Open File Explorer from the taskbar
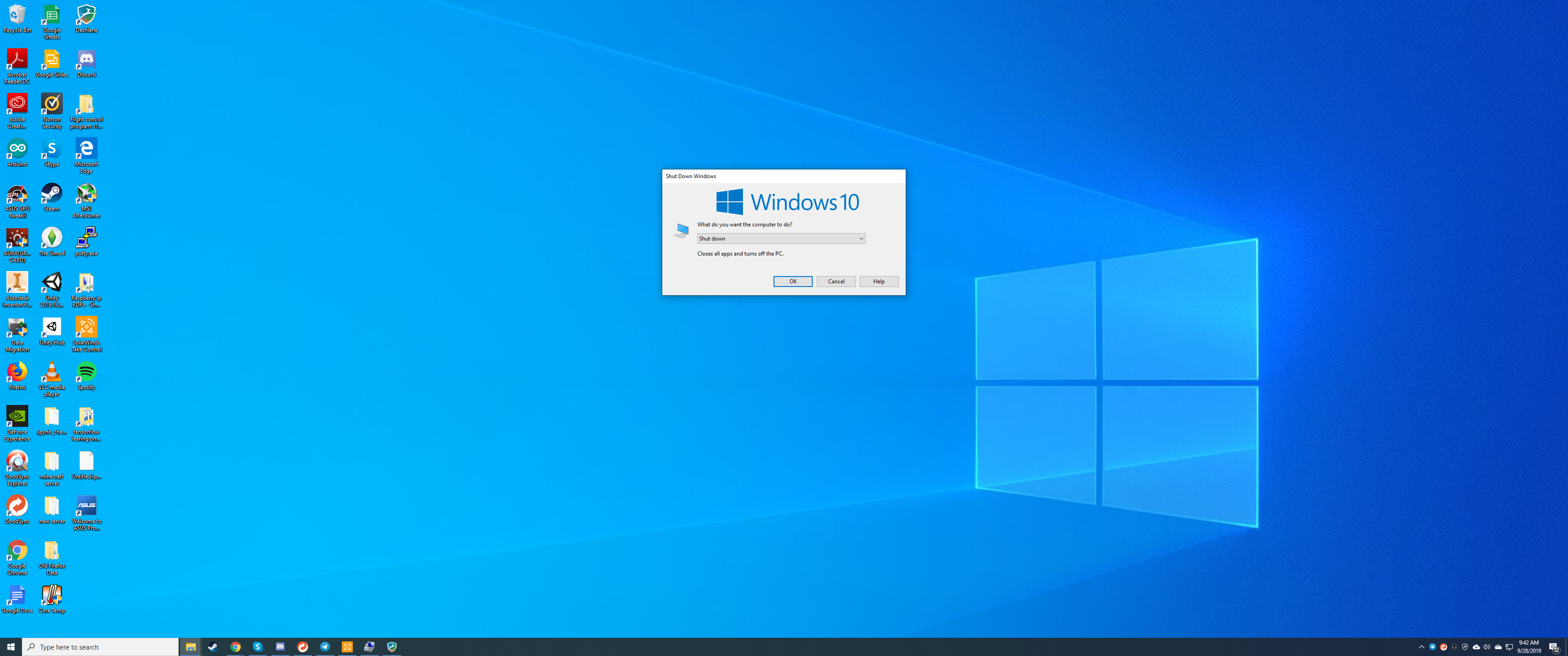 [x=191, y=647]
